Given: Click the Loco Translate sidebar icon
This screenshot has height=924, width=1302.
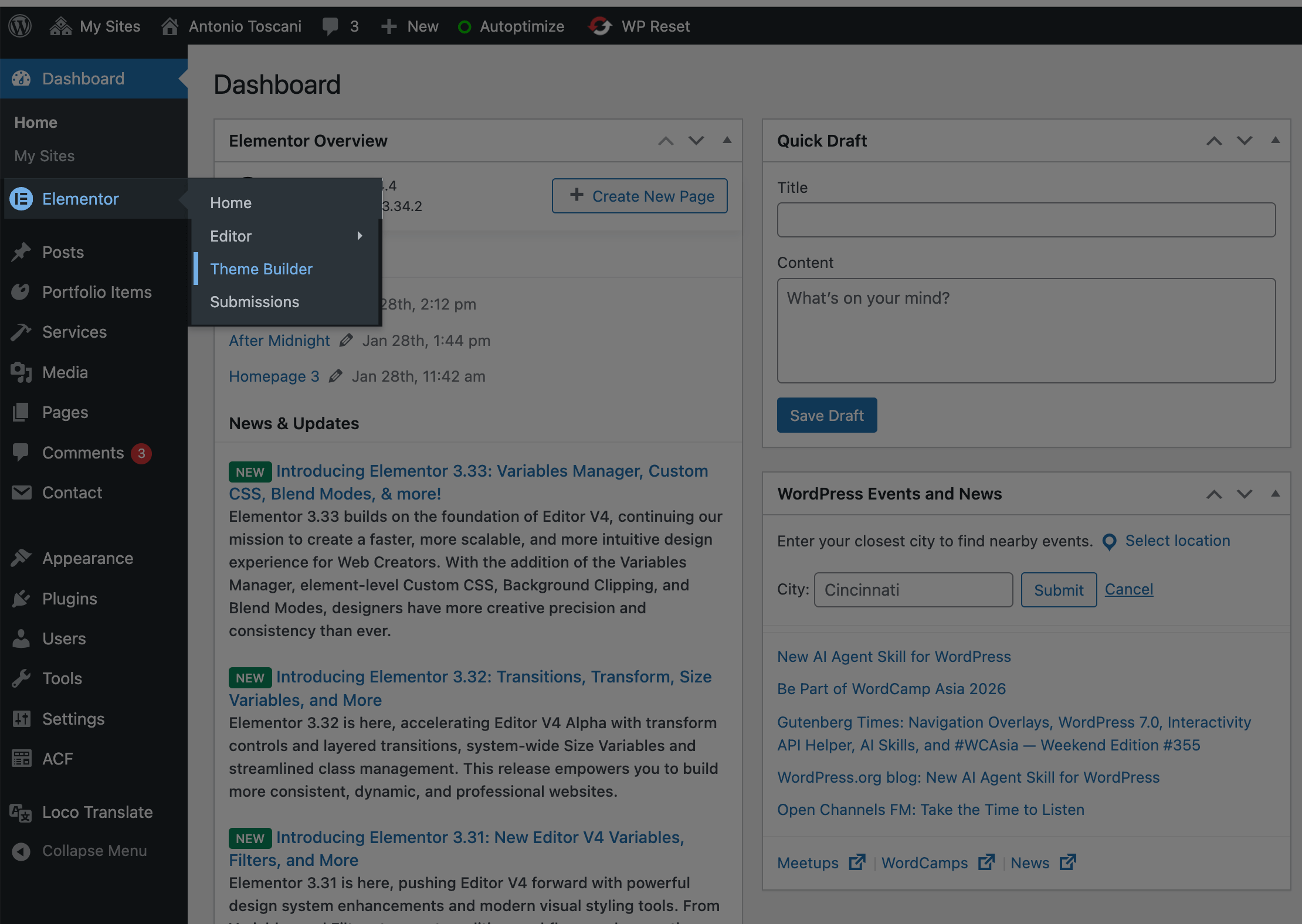Looking at the screenshot, I should coord(21,812).
